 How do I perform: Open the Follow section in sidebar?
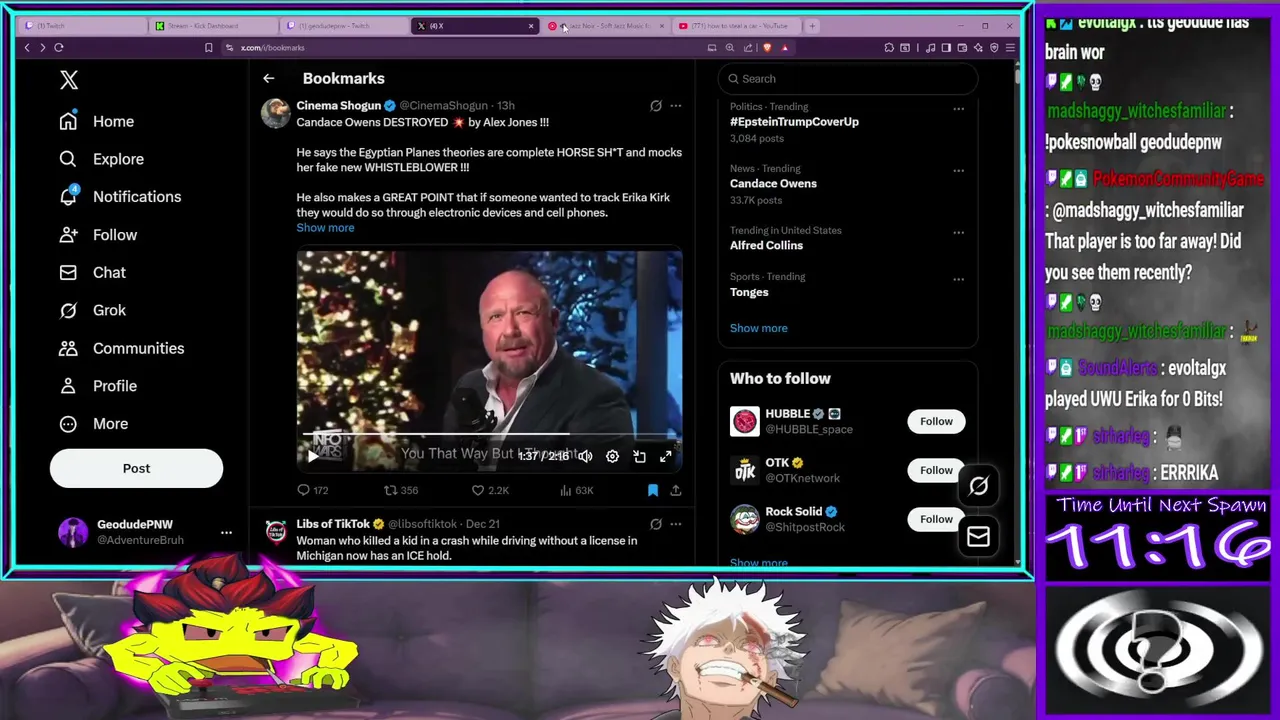tap(98, 235)
